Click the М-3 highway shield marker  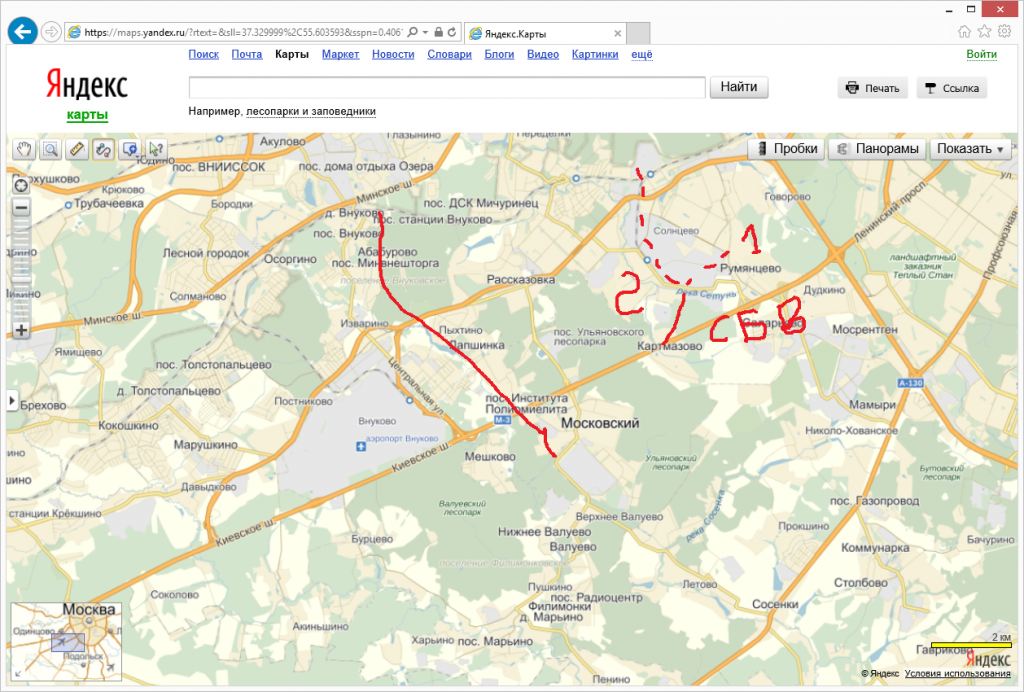tap(502, 420)
